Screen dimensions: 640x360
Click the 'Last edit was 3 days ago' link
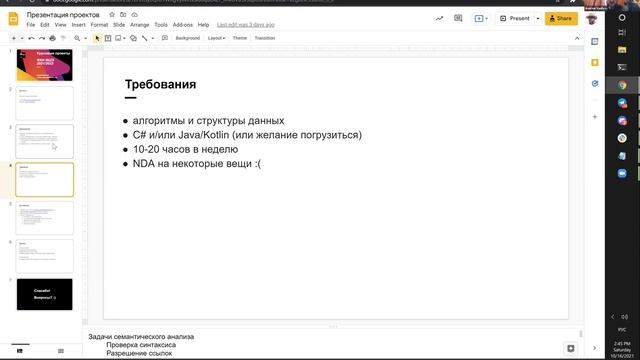[x=246, y=25]
